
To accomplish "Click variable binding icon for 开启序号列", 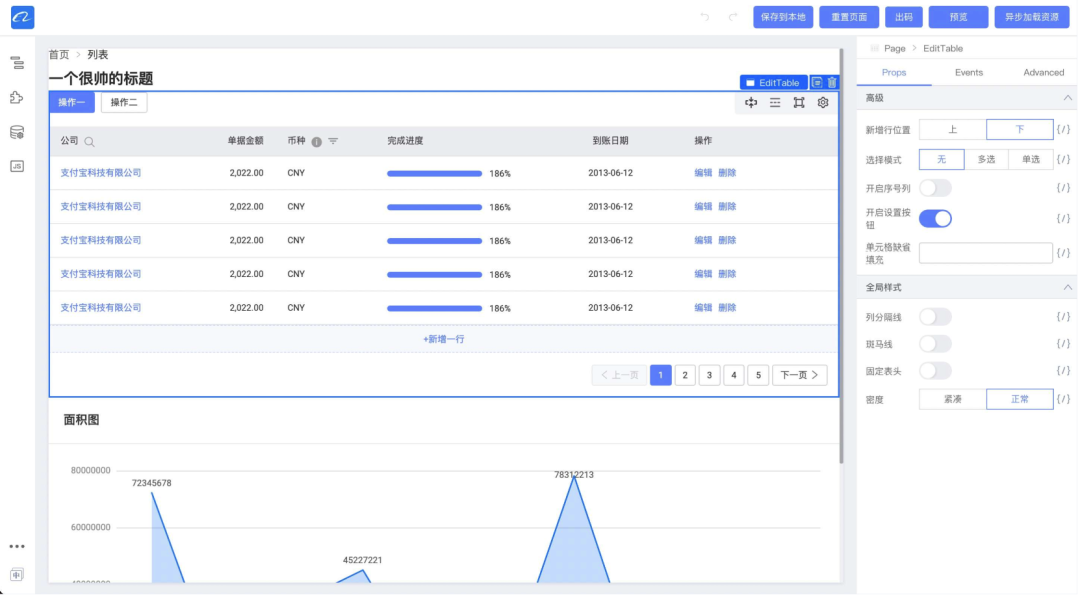I will click(x=1063, y=188).
